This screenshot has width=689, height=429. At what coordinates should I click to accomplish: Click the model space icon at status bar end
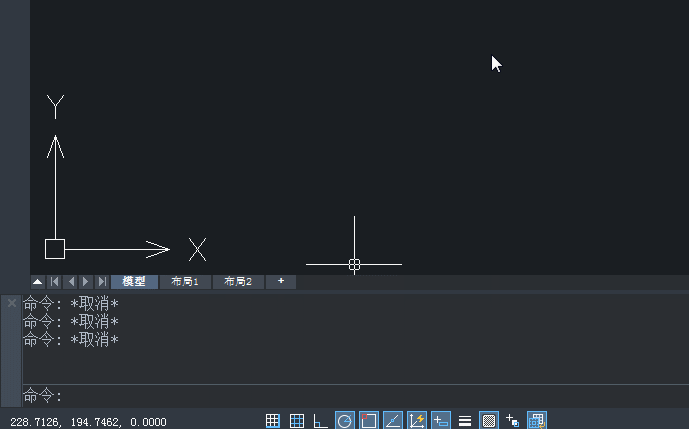pyautogui.click(x=537, y=421)
